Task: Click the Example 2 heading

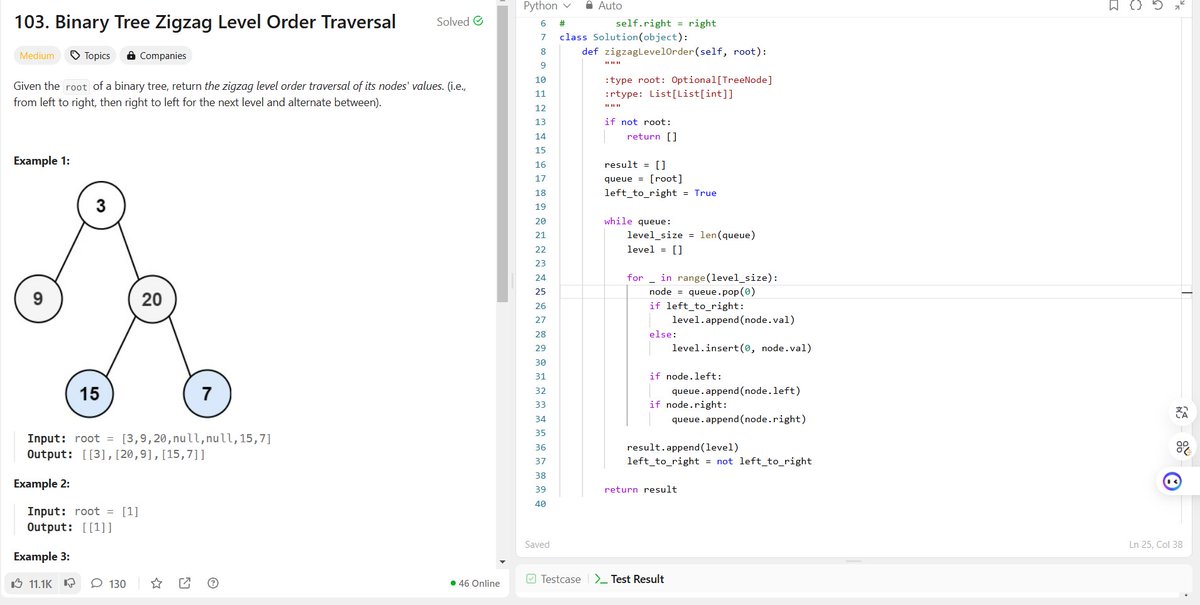Action: point(42,484)
